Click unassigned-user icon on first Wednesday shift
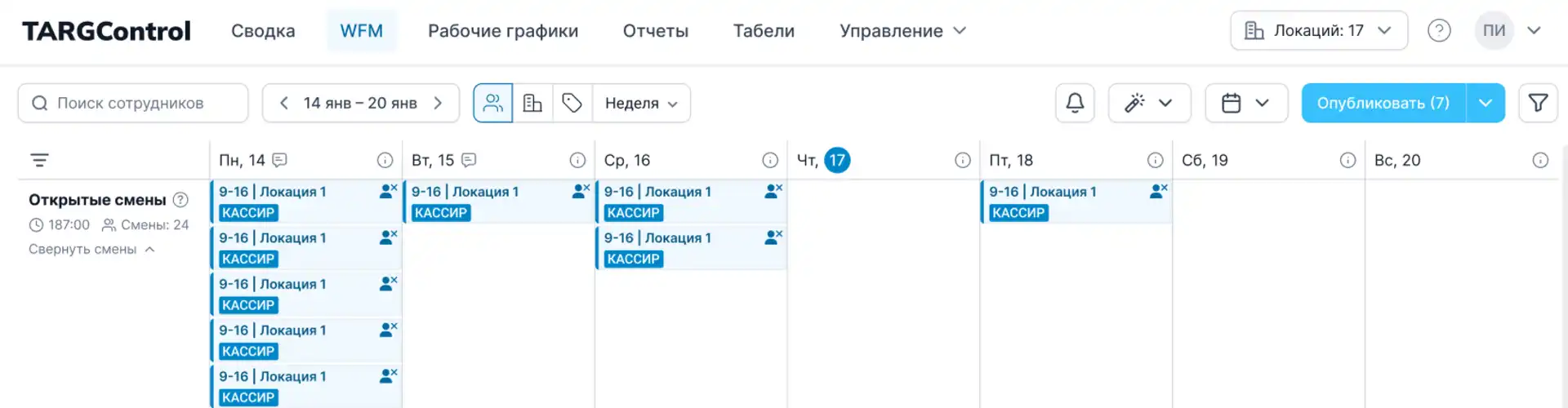This screenshot has width=1568, height=408. tap(773, 191)
